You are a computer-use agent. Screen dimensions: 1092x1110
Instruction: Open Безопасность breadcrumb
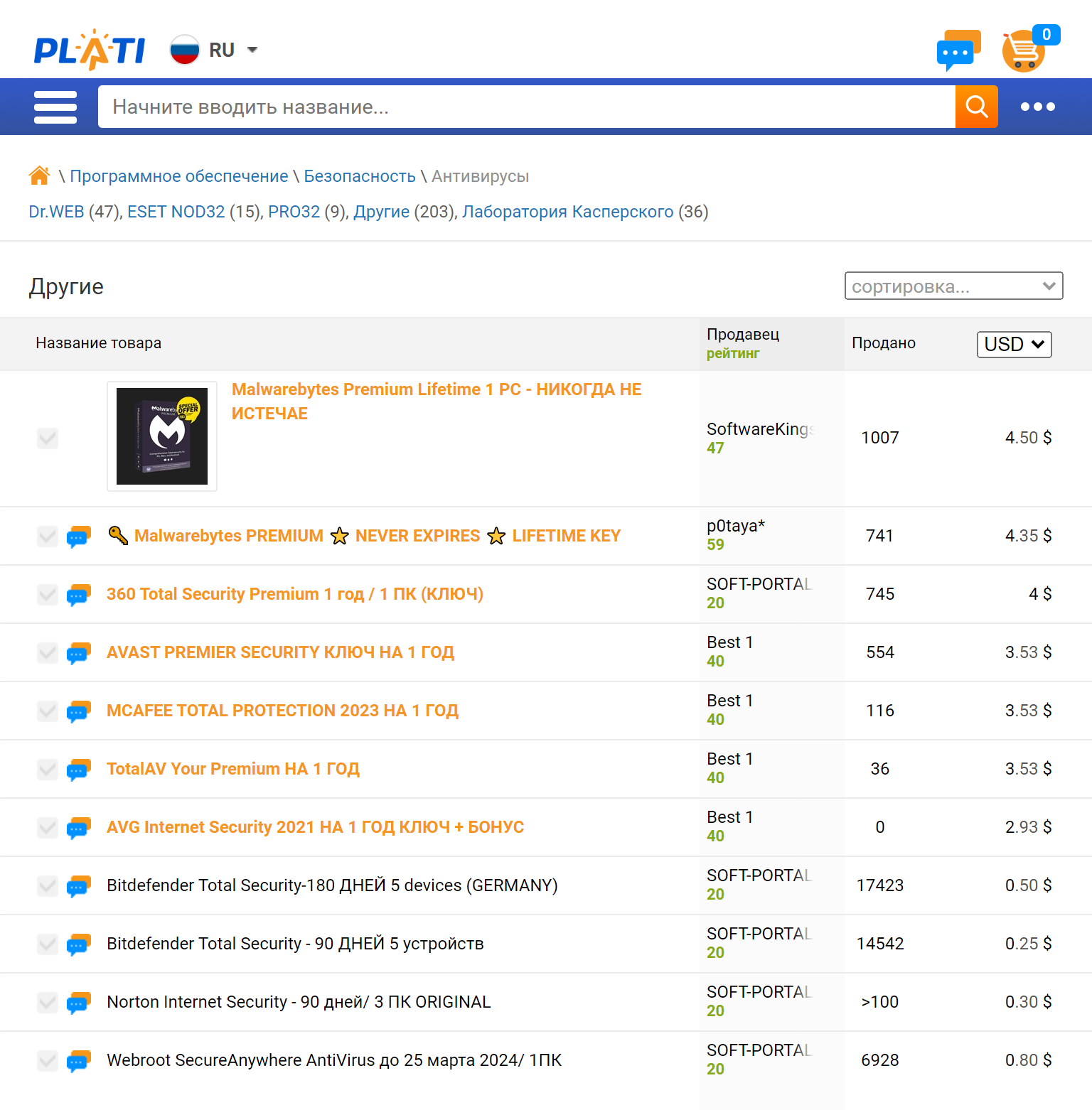pos(360,176)
